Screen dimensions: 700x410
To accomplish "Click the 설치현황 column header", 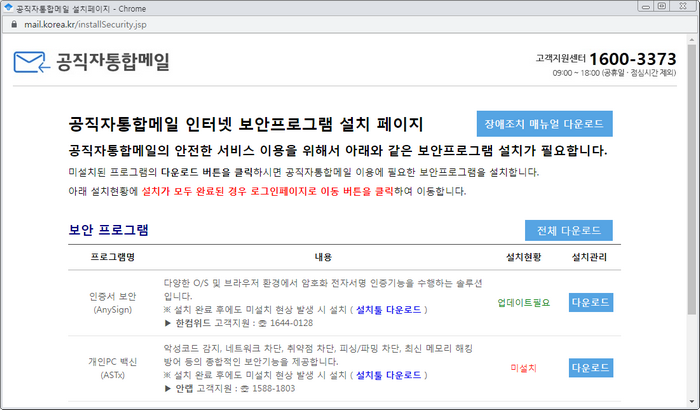I will pyautogui.click(x=523, y=257).
